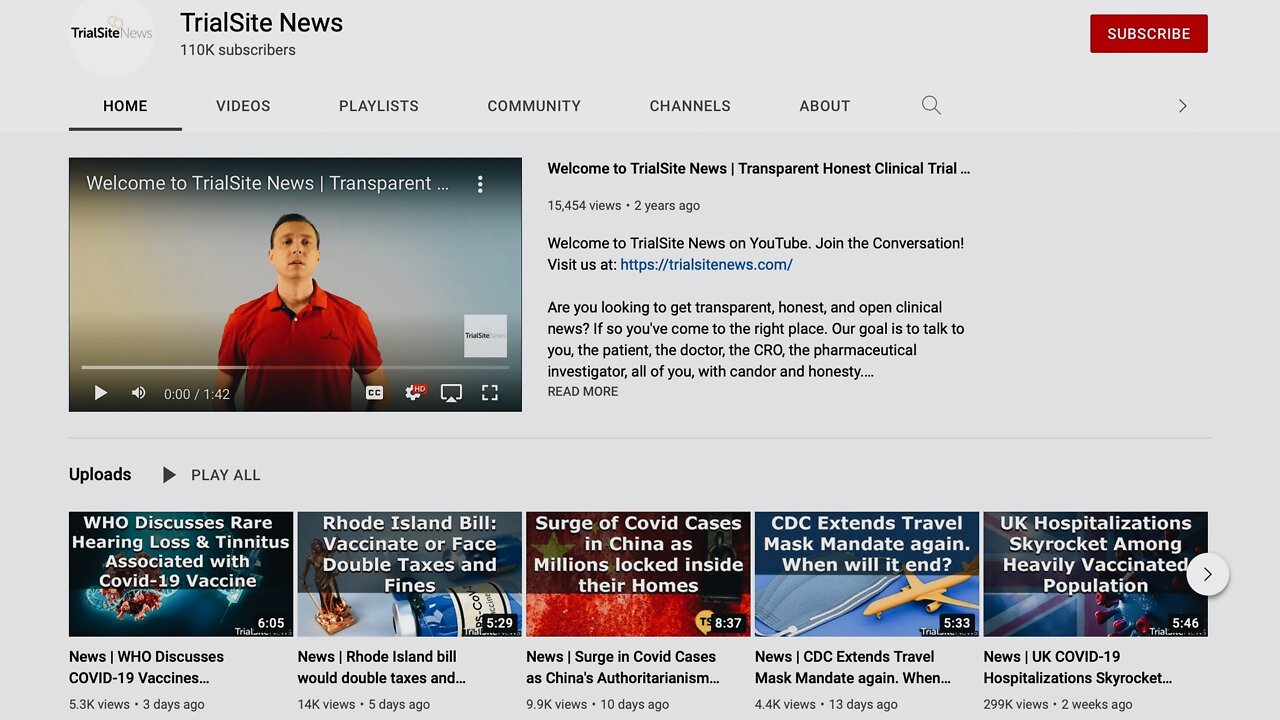The height and width of the screenshot is (720, 1280).
Task: Open the video's three-dot more options menu
Action: (x=480, y=184)
